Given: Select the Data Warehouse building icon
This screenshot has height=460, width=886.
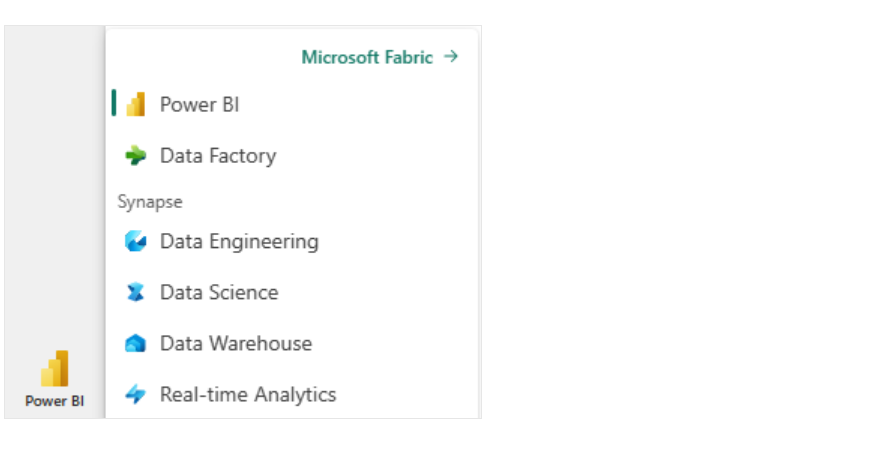Looking at the screenshot, I should (x=136, y=343).
